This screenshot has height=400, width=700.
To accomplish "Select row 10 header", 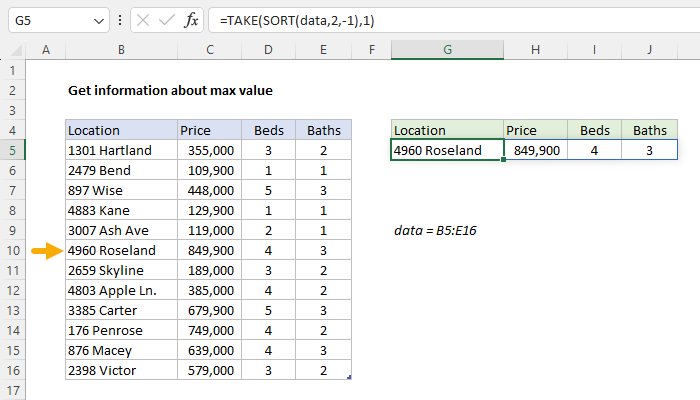I will click(x=12, y=250).
